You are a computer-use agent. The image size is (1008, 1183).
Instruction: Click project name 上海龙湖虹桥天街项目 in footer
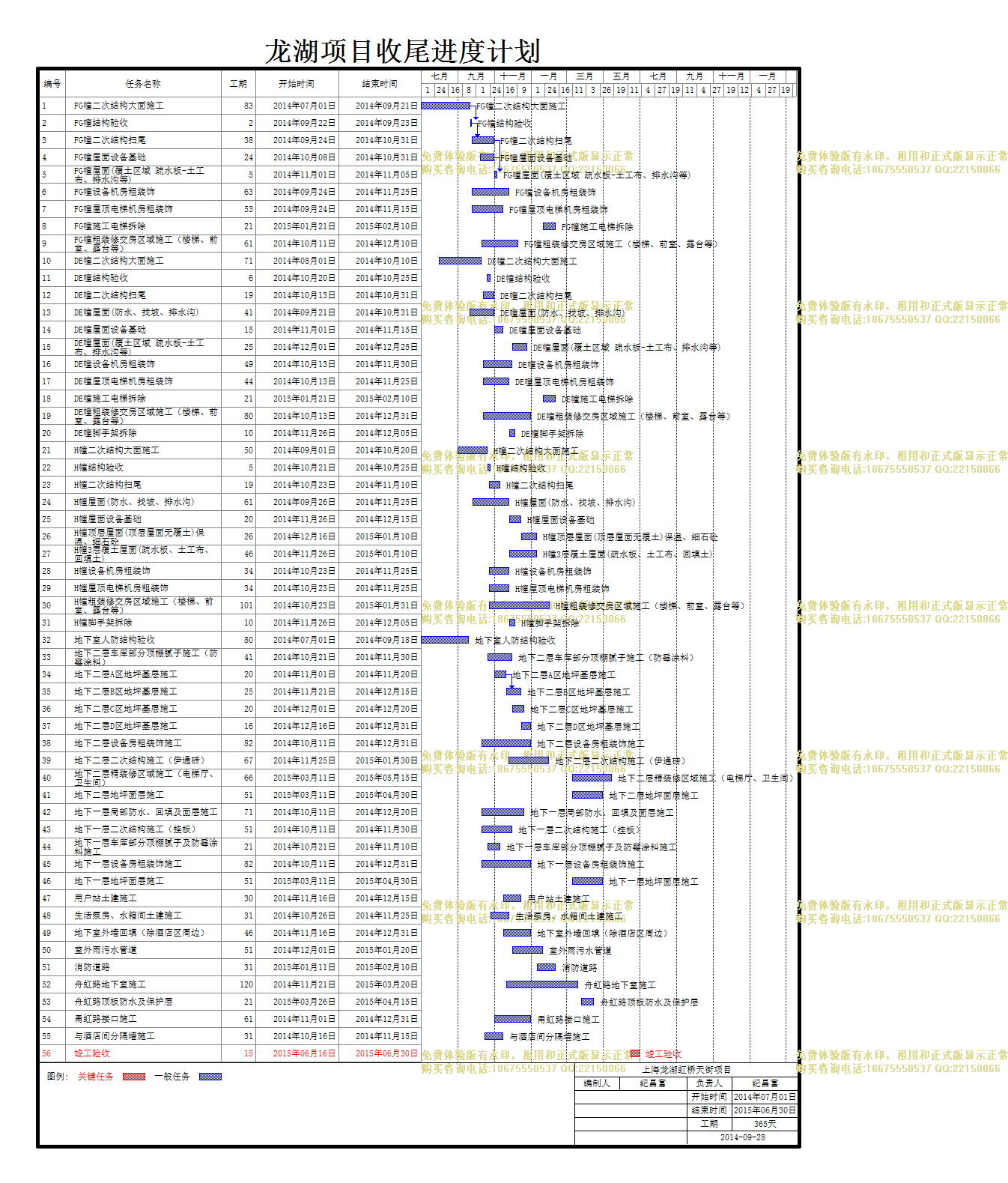687,1070
